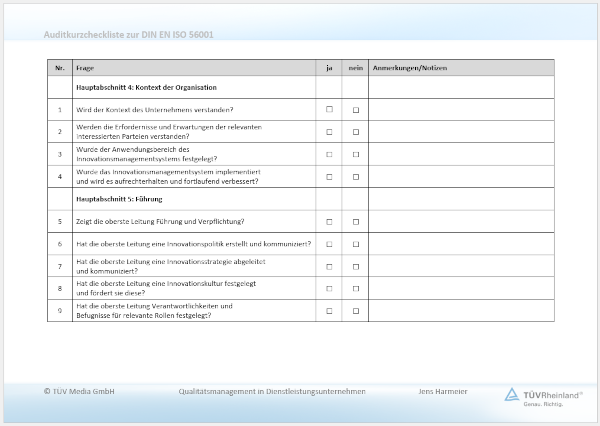The image size is (600, 426).
Task: Click the 'Auditkurzcheckliste zur DIN EN ISO 56001' title
Action: (129, 35)
